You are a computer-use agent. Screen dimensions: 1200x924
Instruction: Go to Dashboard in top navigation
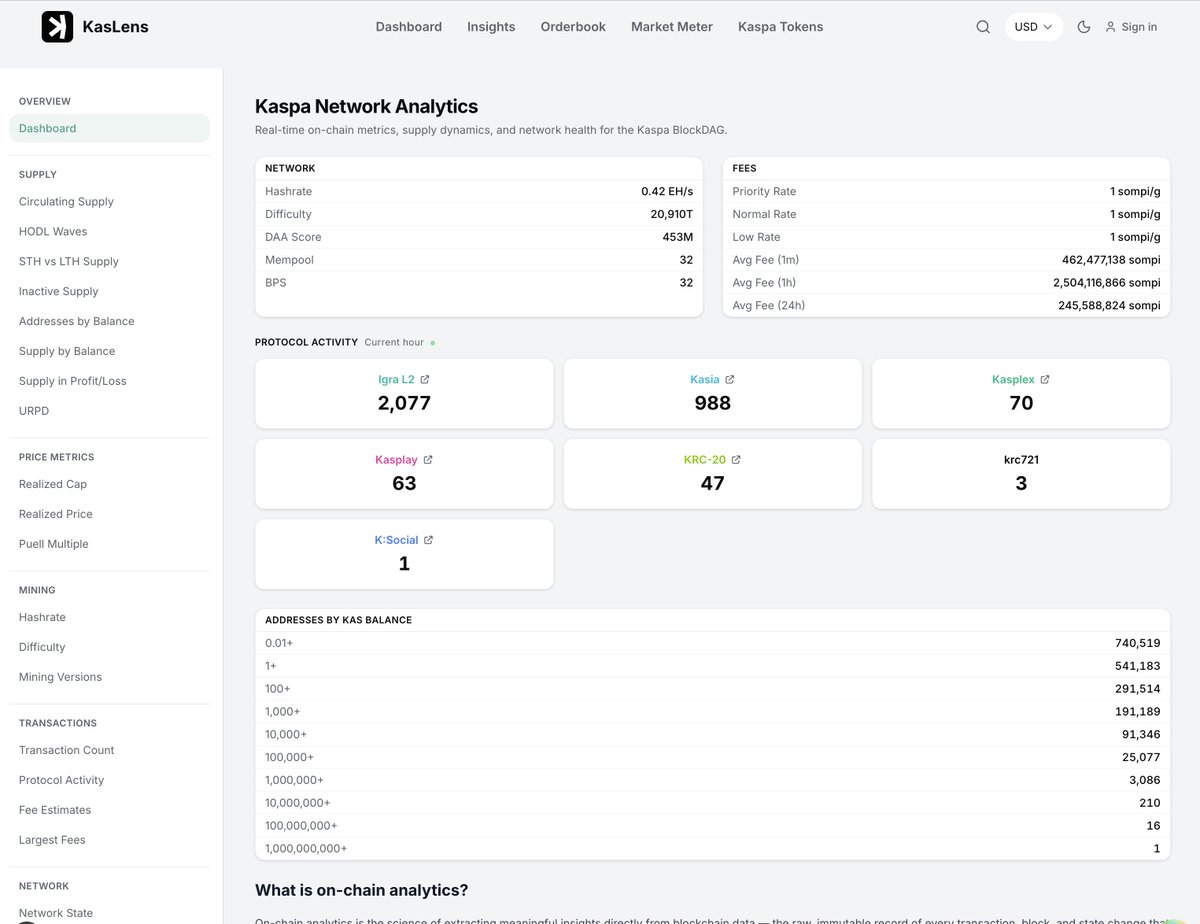pos(409,27)
